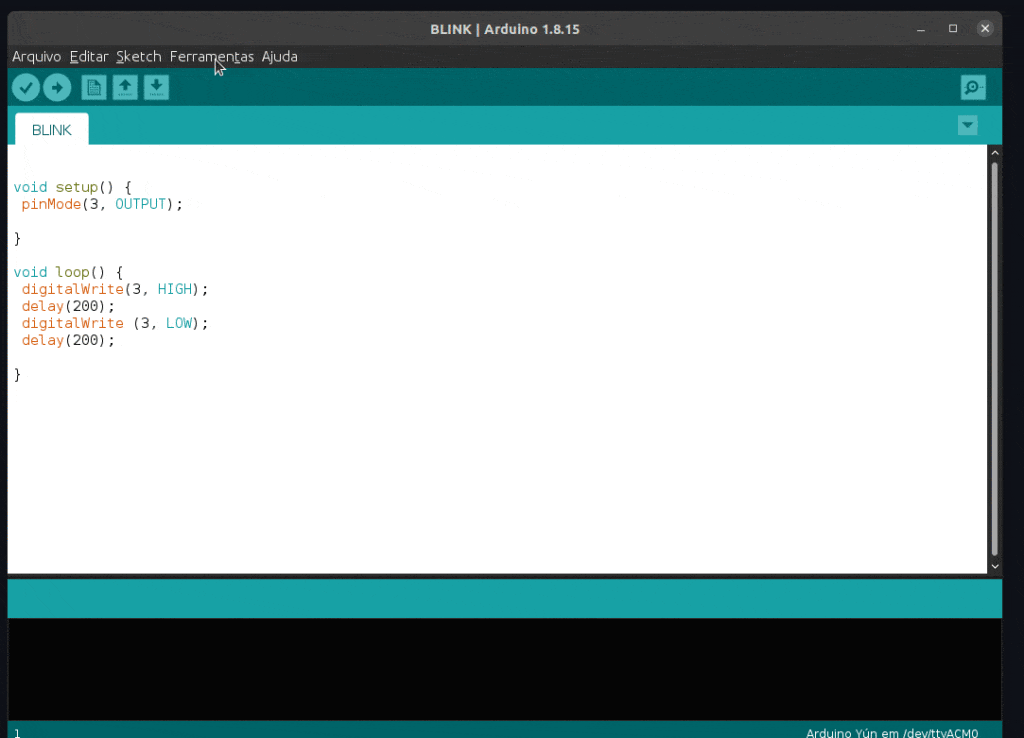The height and width of the screenshot is (738, 1024).
Task: Click the vertical scrollbar thumb
Action: (x=994, y=360)
